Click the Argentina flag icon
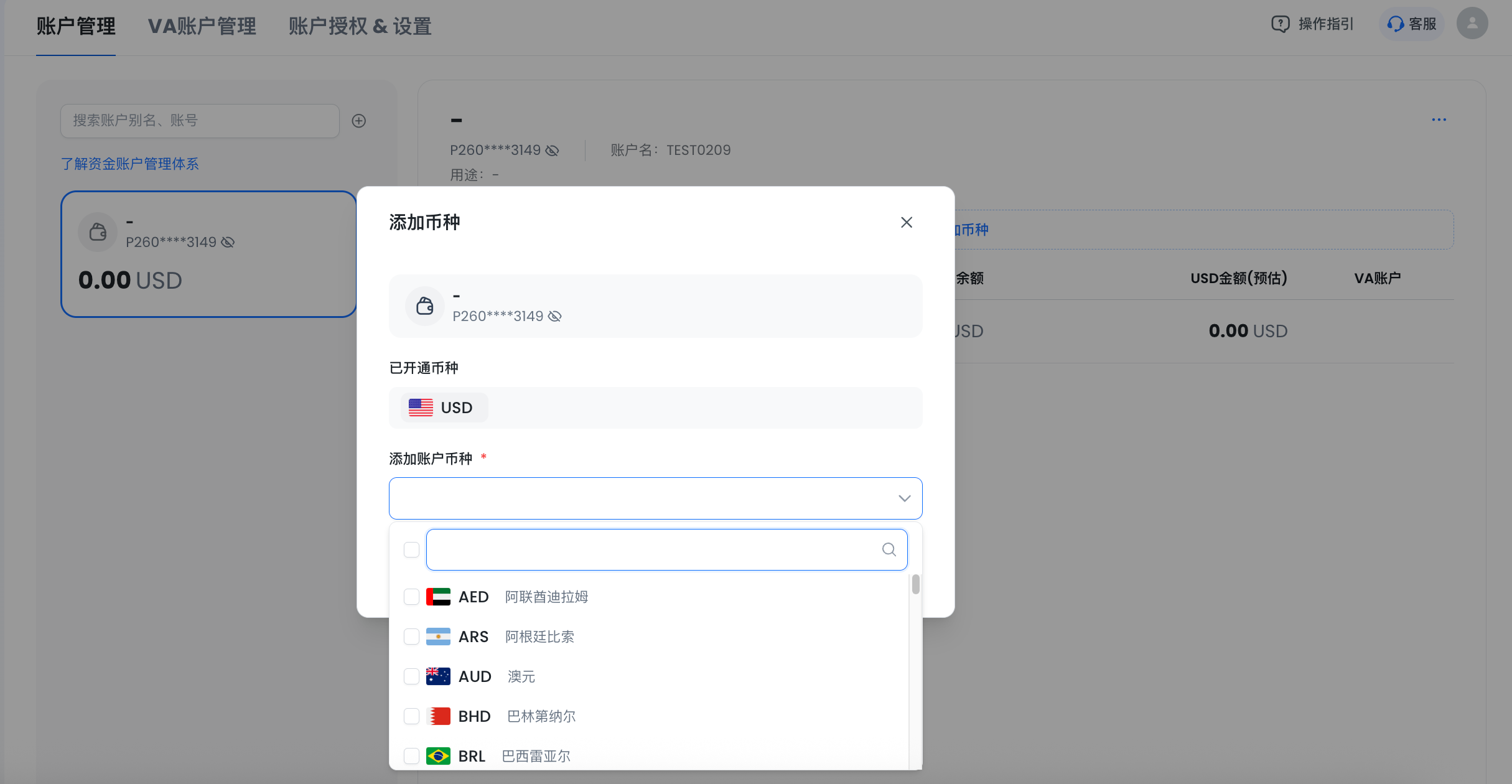 (x=438, y=637)
